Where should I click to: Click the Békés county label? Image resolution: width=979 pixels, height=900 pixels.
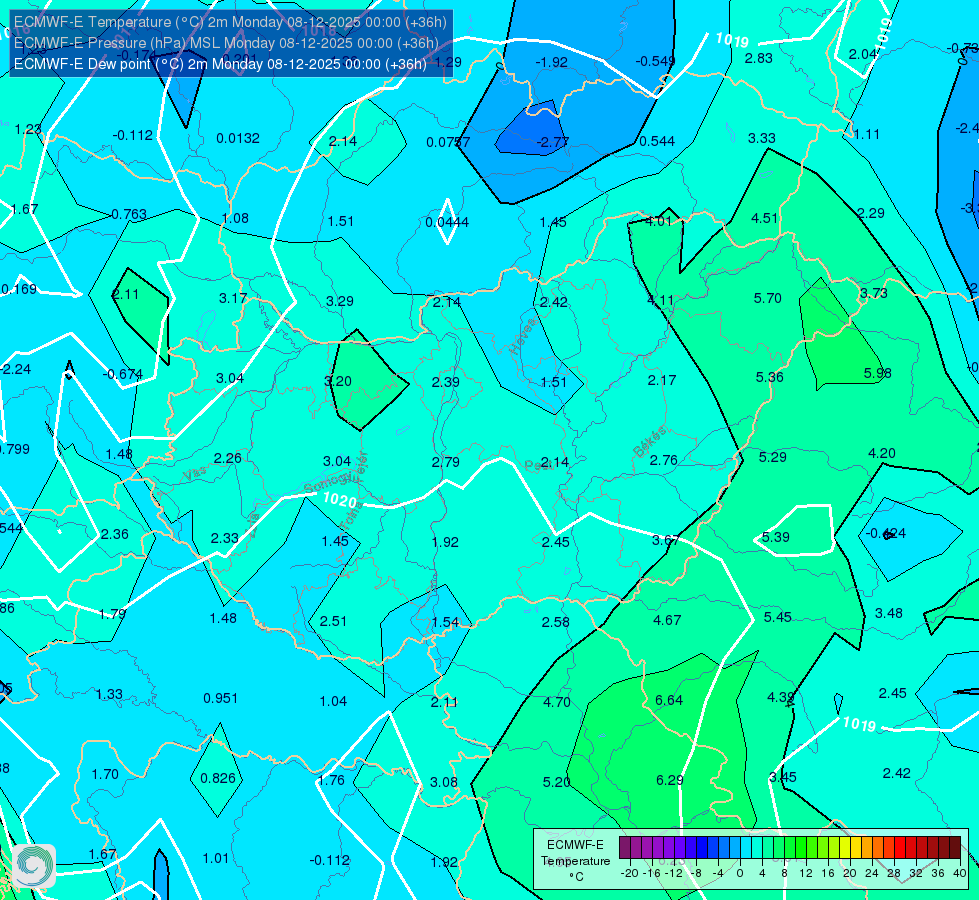(x=650, y=442)
